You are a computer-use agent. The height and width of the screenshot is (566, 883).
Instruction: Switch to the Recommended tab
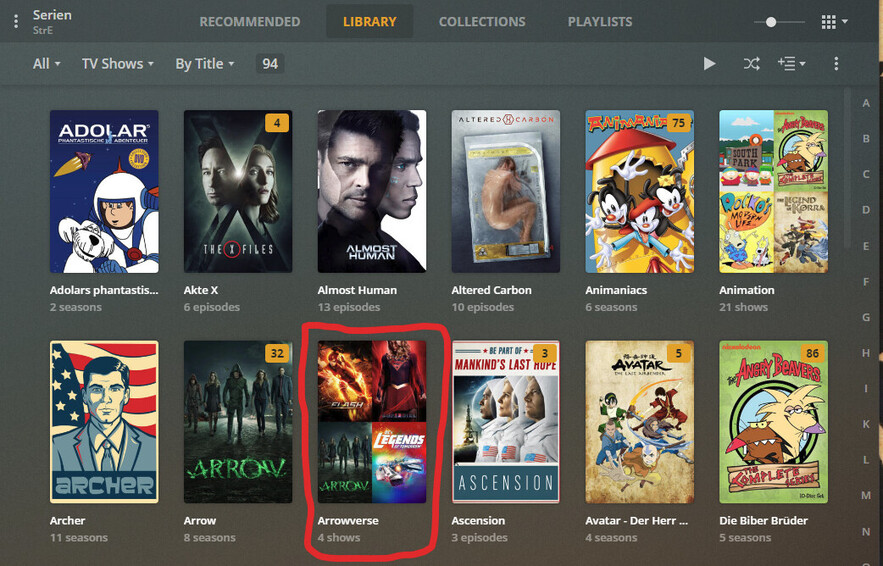click(249, 22)
